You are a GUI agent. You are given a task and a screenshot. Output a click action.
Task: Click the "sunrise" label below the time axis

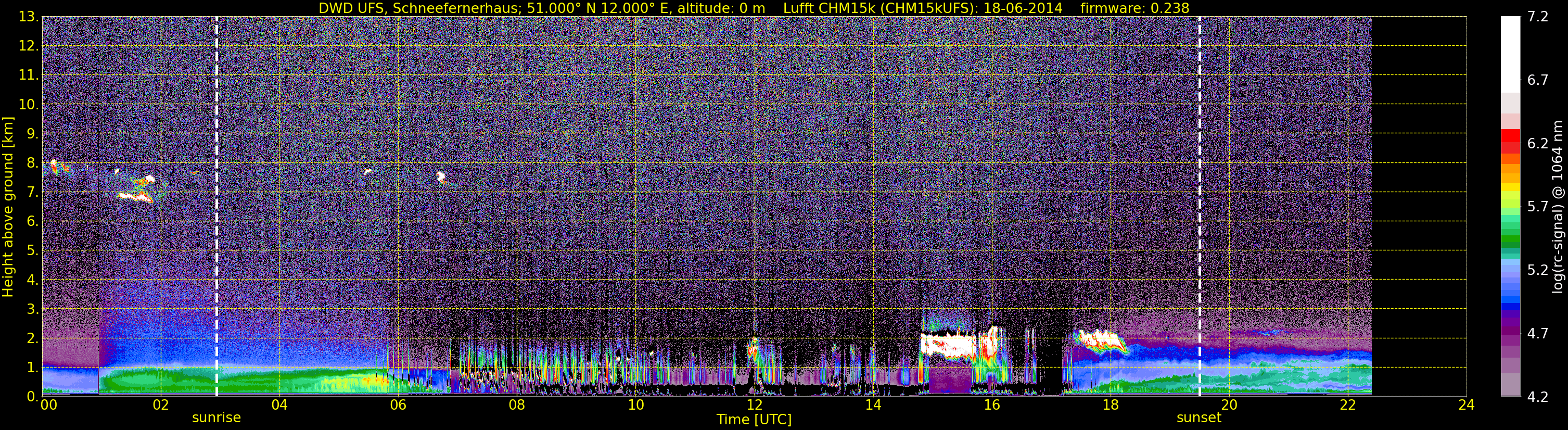point(216,418)
